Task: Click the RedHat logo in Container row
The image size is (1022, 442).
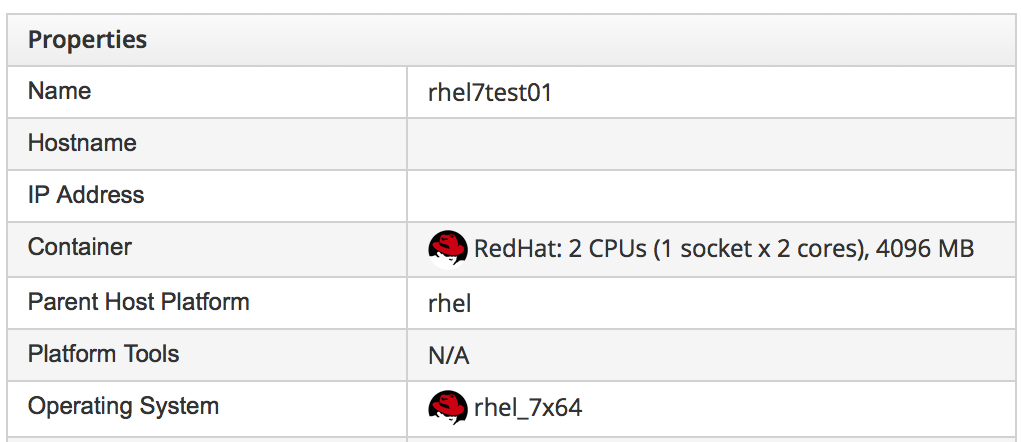Action: coord(447,248)
